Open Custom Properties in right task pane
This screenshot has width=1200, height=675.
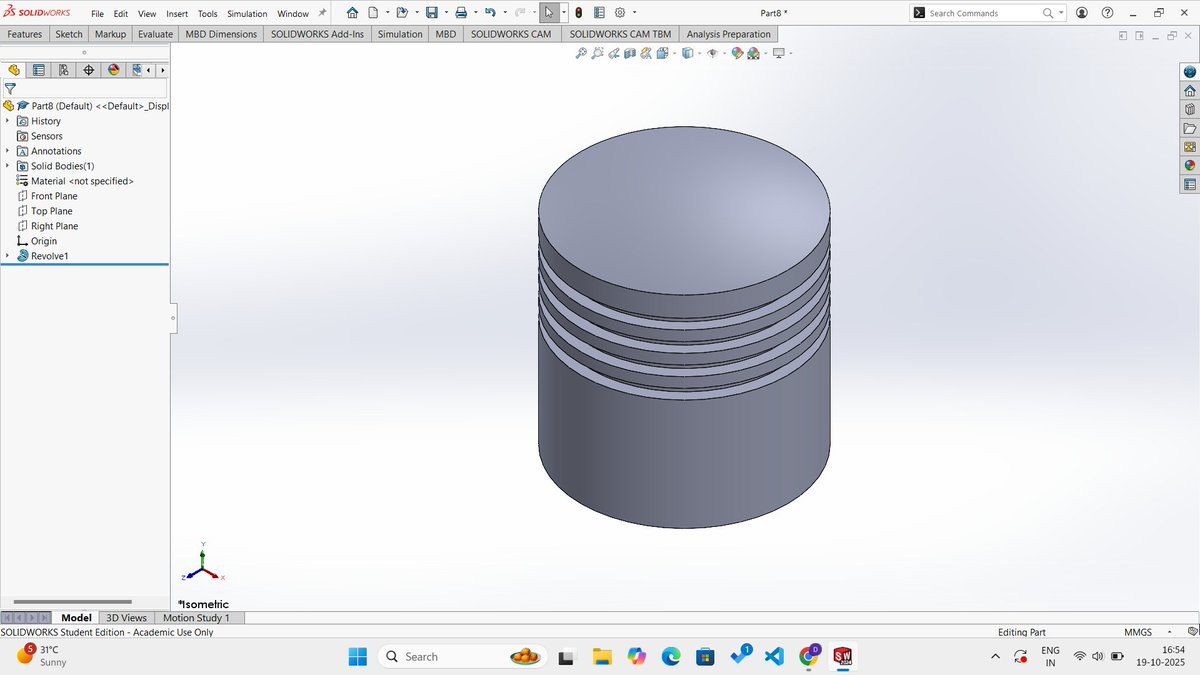[x=1189, y=184]
